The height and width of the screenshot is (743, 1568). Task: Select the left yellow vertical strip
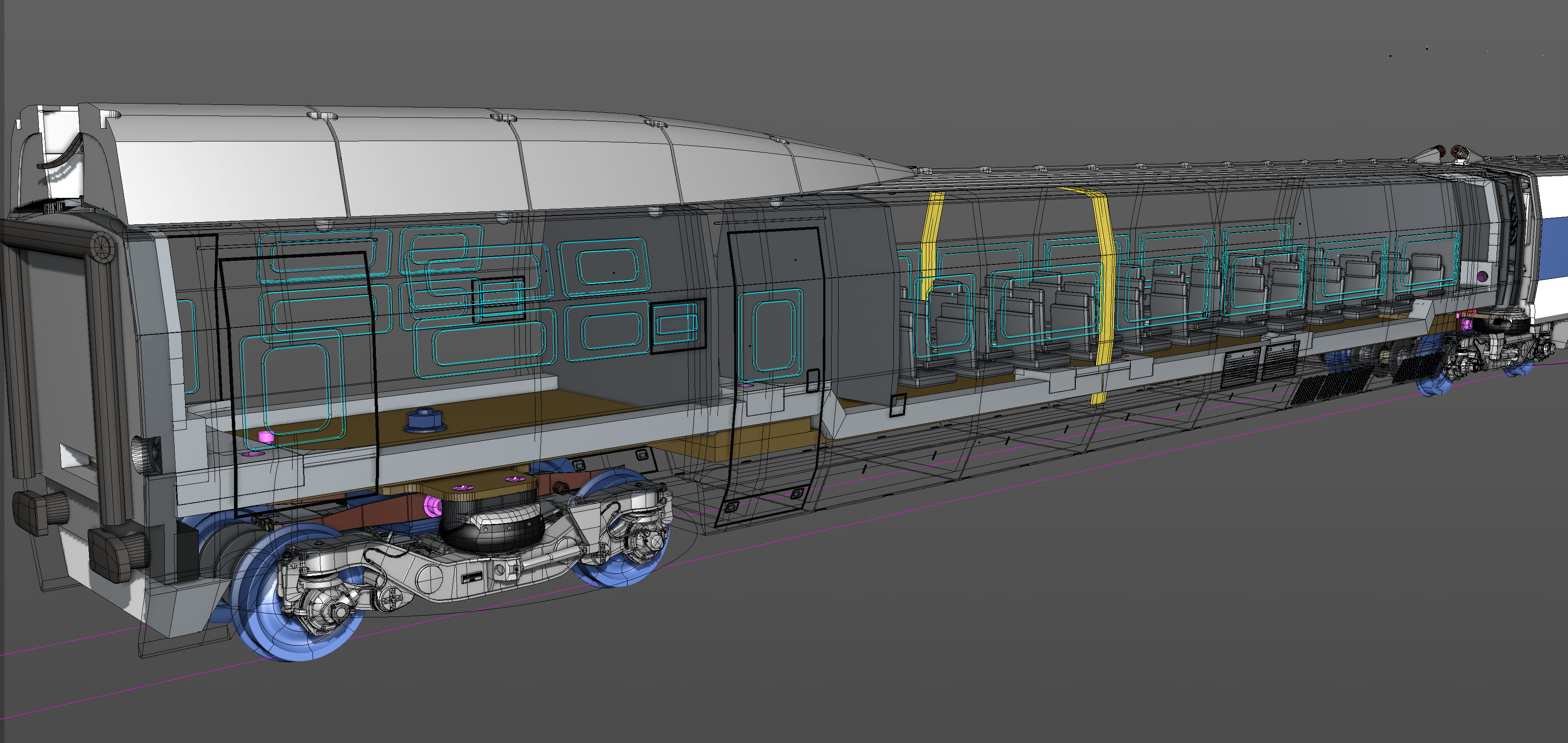pos(931,243)
